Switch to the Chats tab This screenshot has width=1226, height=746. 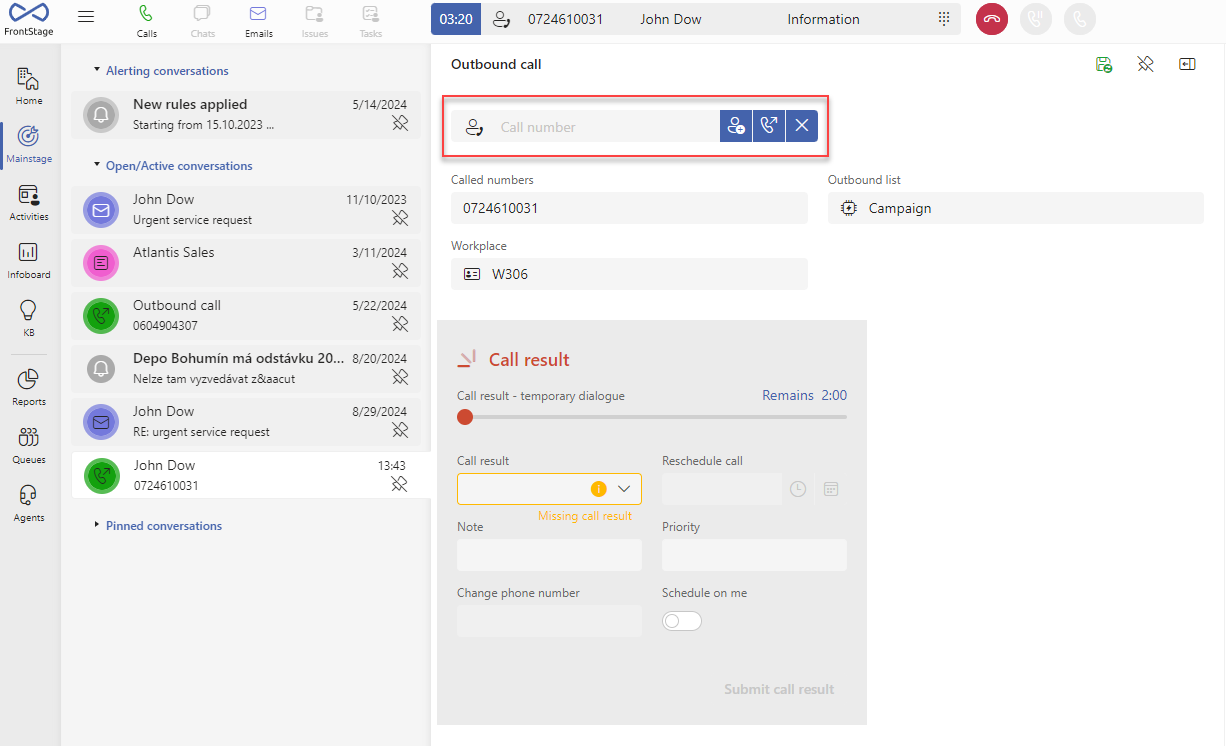(x=202, y=21)
